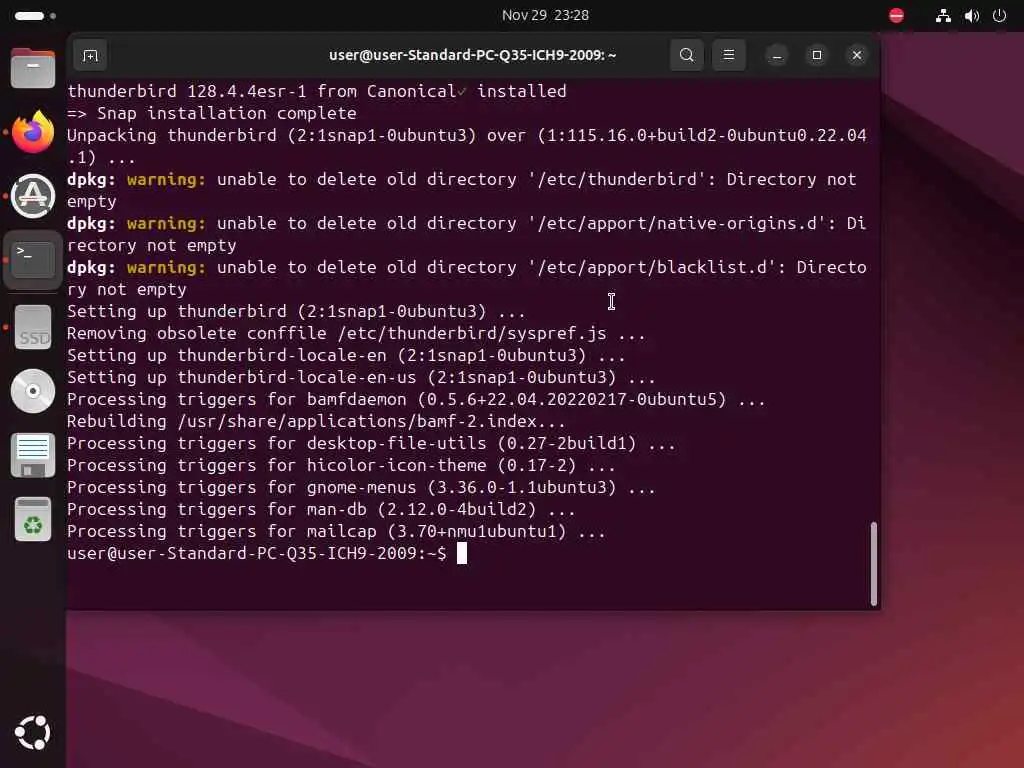Open the App Center dock icon

point(33,196)
